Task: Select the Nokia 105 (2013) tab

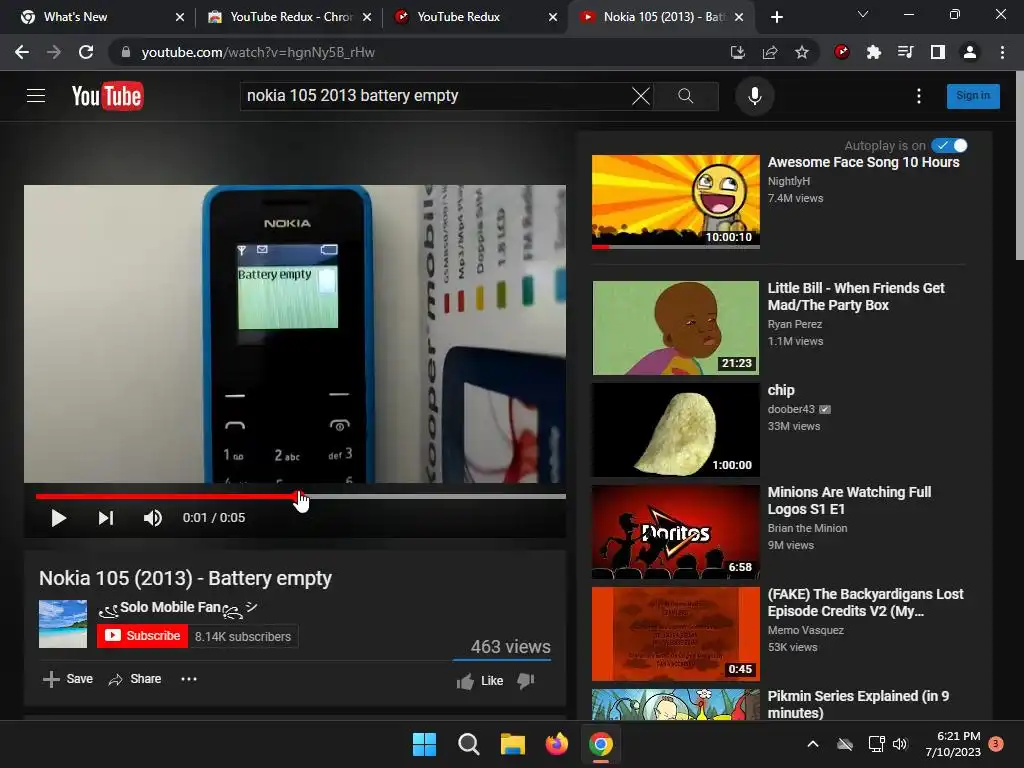Action: pos(660,17)
